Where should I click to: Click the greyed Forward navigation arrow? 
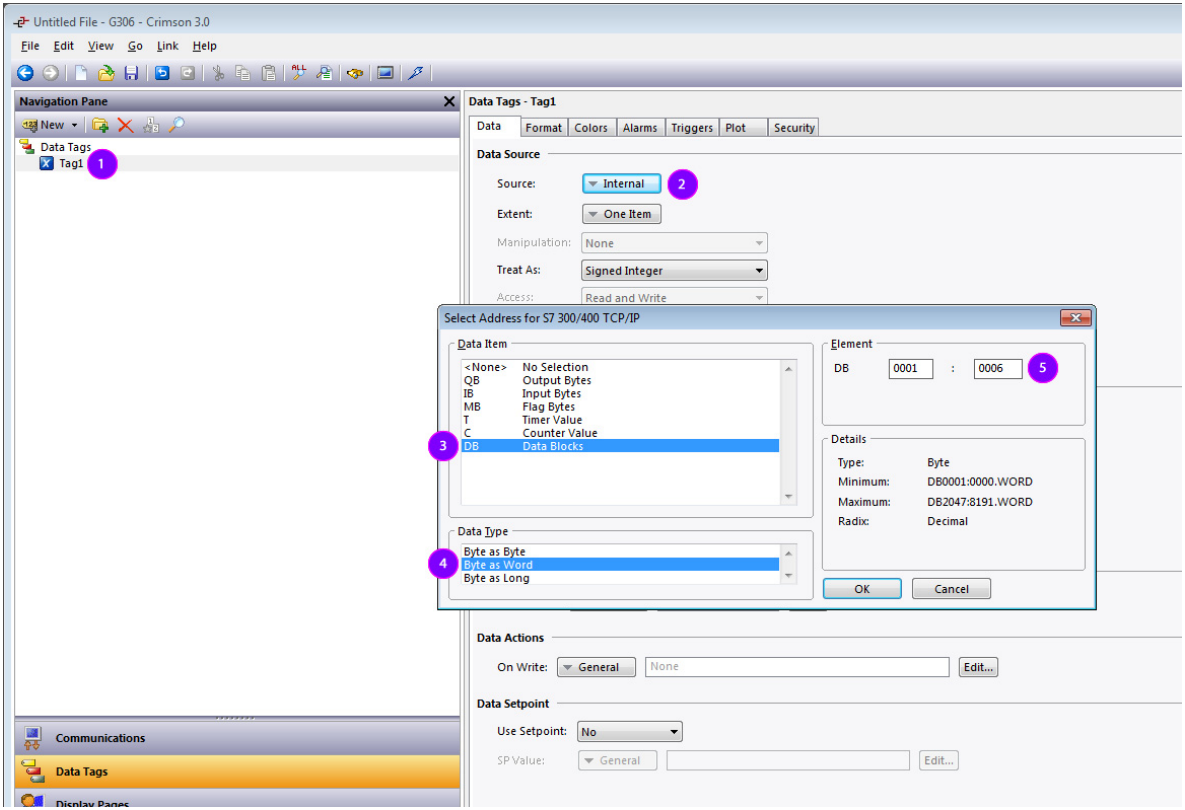pyautogui.click(x=51, y=73)
